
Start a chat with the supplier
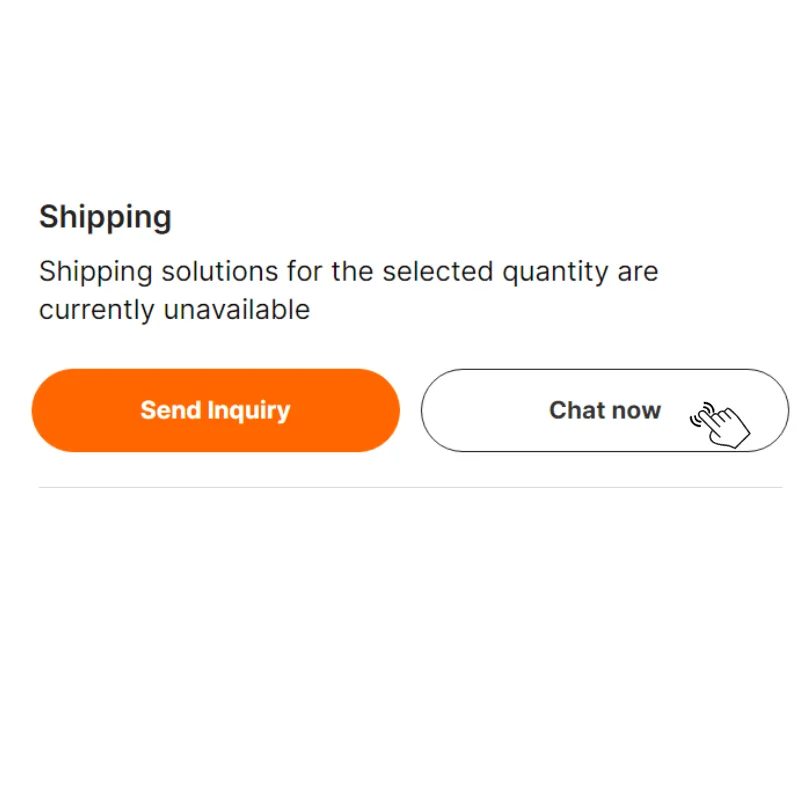pyautogui.click(x=604, y=410)
